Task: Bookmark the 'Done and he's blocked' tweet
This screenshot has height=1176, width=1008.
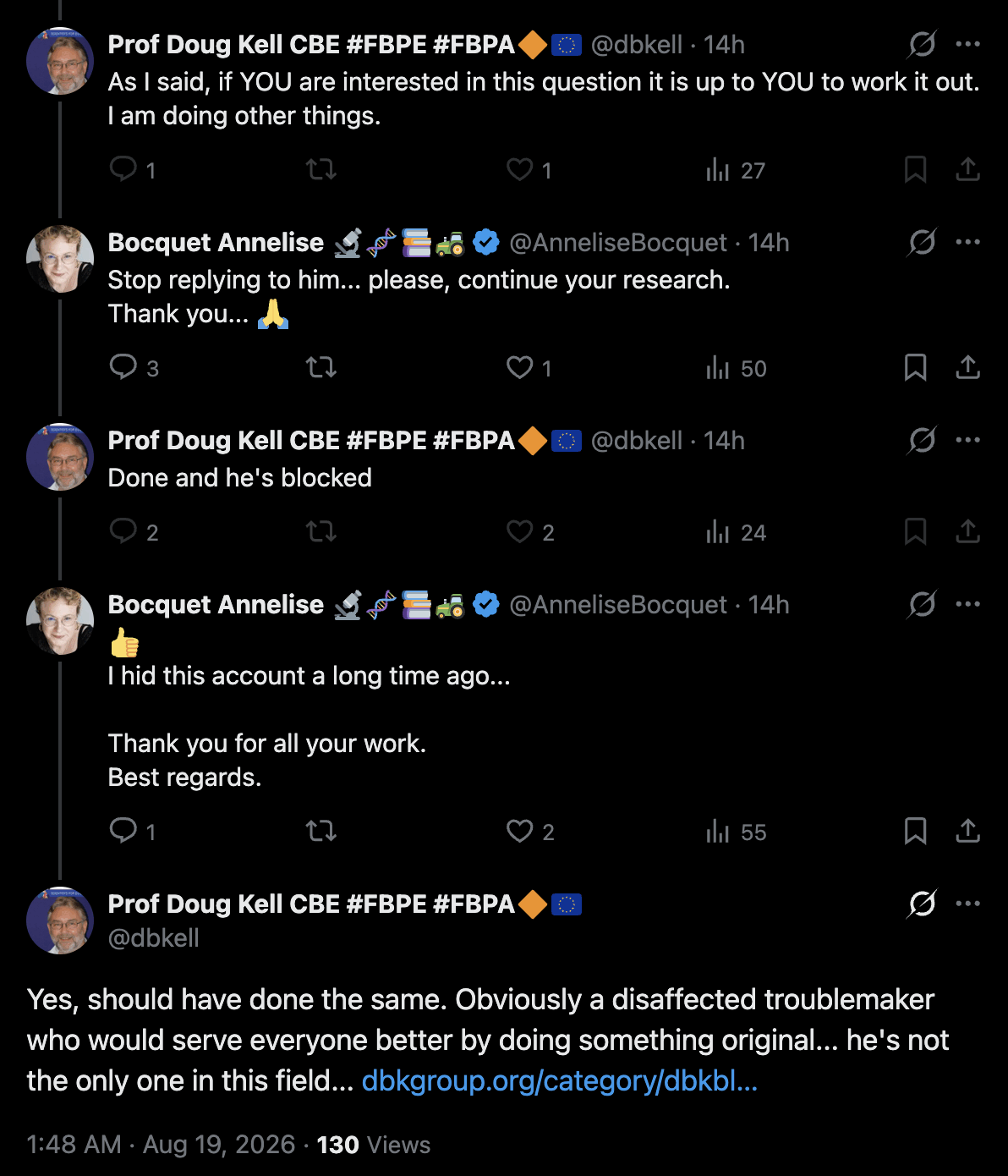Action: coord(915,531)
